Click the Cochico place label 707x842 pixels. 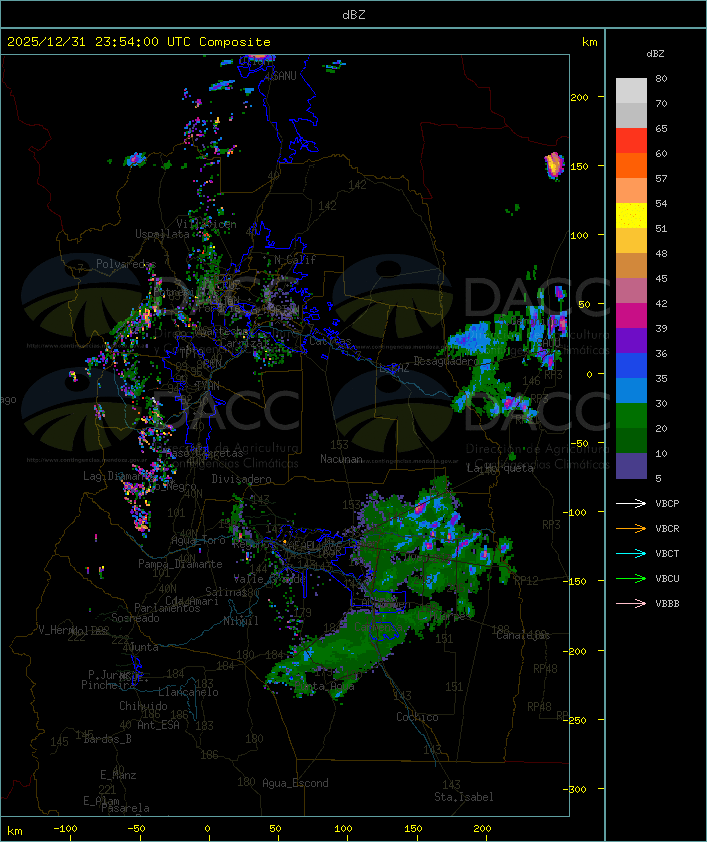click(417, 717)
